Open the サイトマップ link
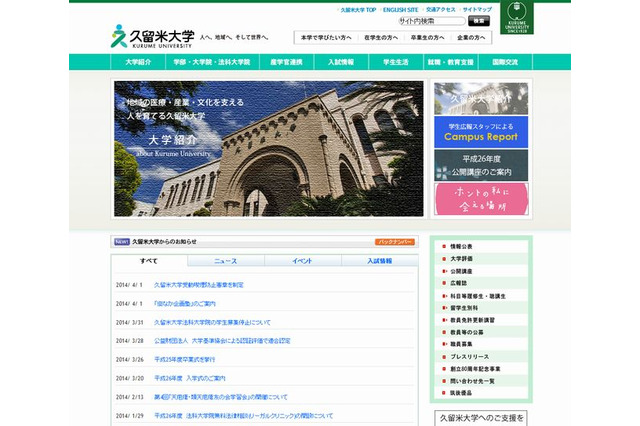The image size is (640, 426). 477,10
